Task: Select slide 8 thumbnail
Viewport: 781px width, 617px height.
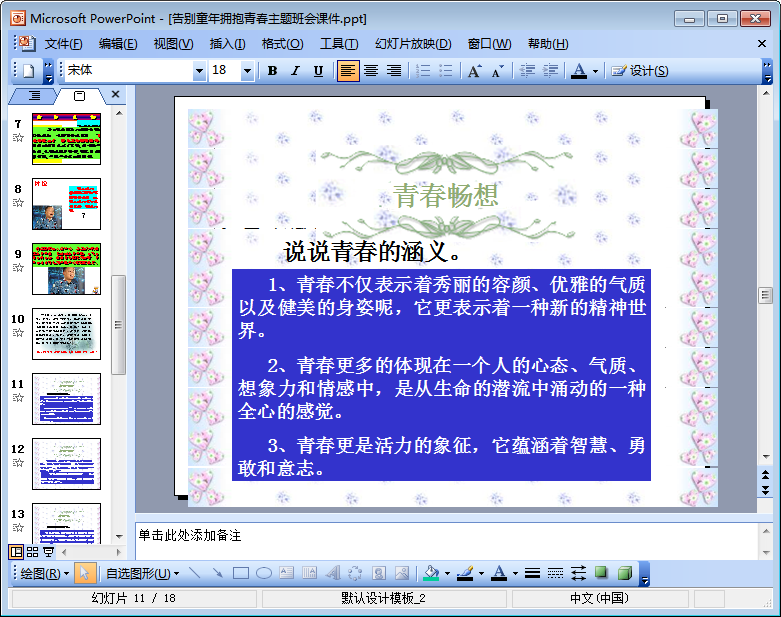Action: click(66, 204)
